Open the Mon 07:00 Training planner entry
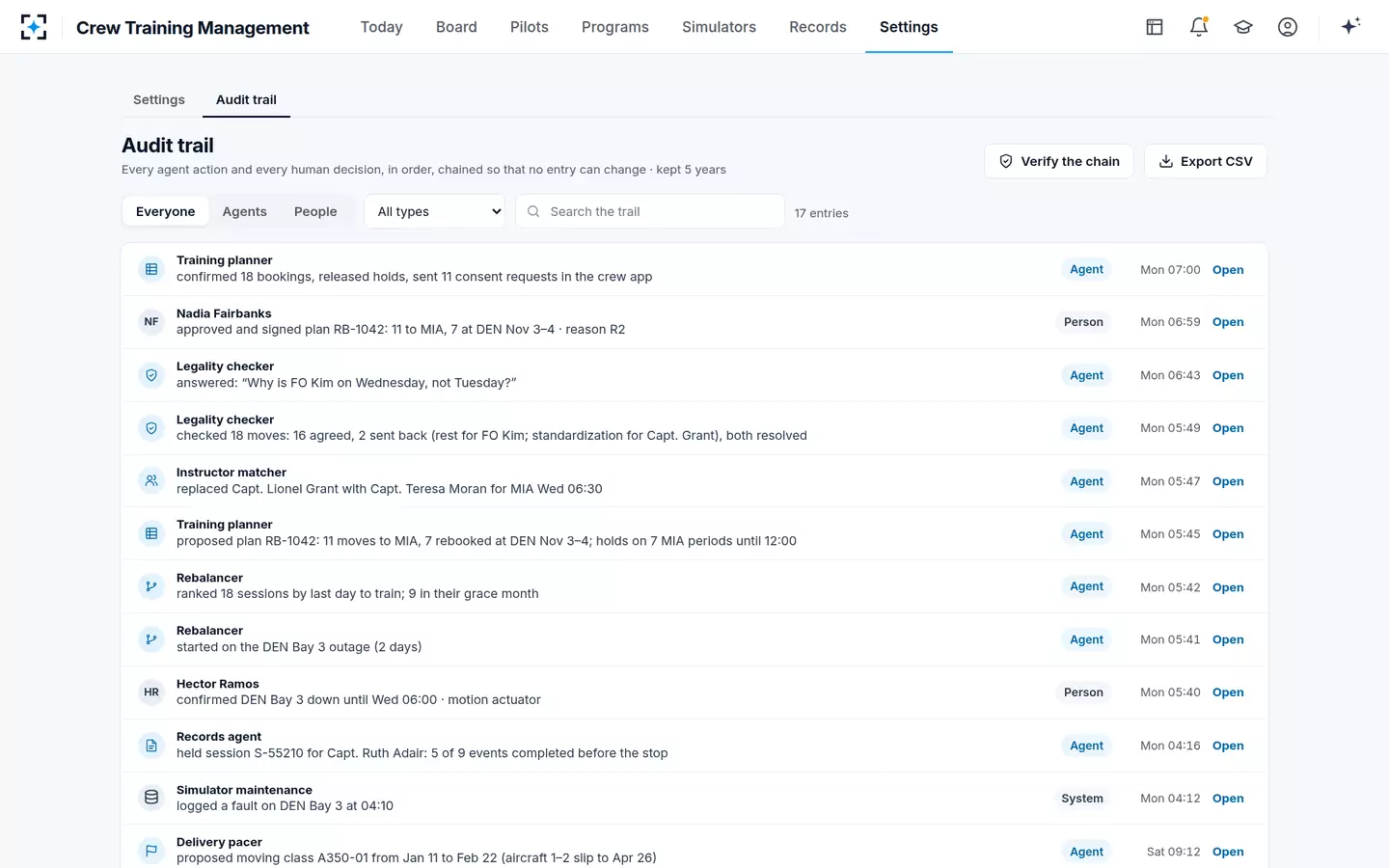The height and width of the screenshot is (868, 1389). tap(1228, 270)
